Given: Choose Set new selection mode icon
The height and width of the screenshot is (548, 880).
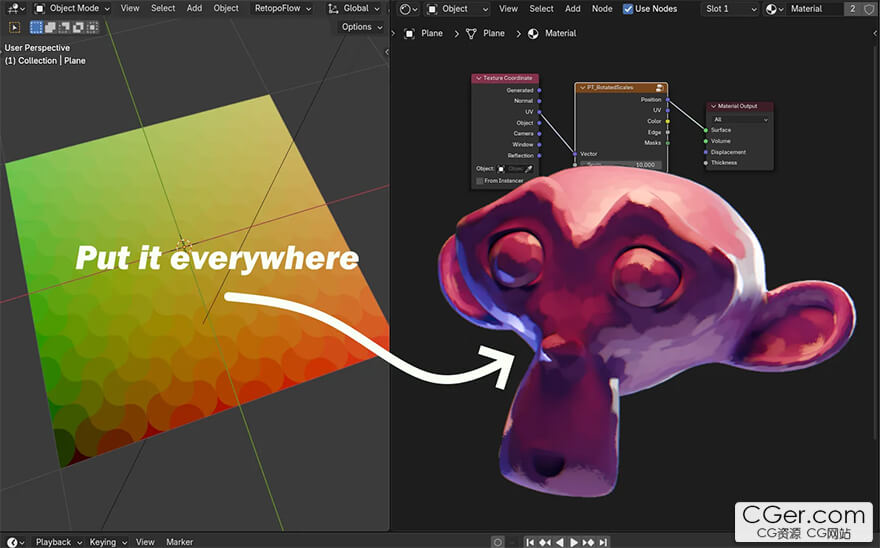Looking at the screenshot, I should pyautogui.click(x=36, y=27).
